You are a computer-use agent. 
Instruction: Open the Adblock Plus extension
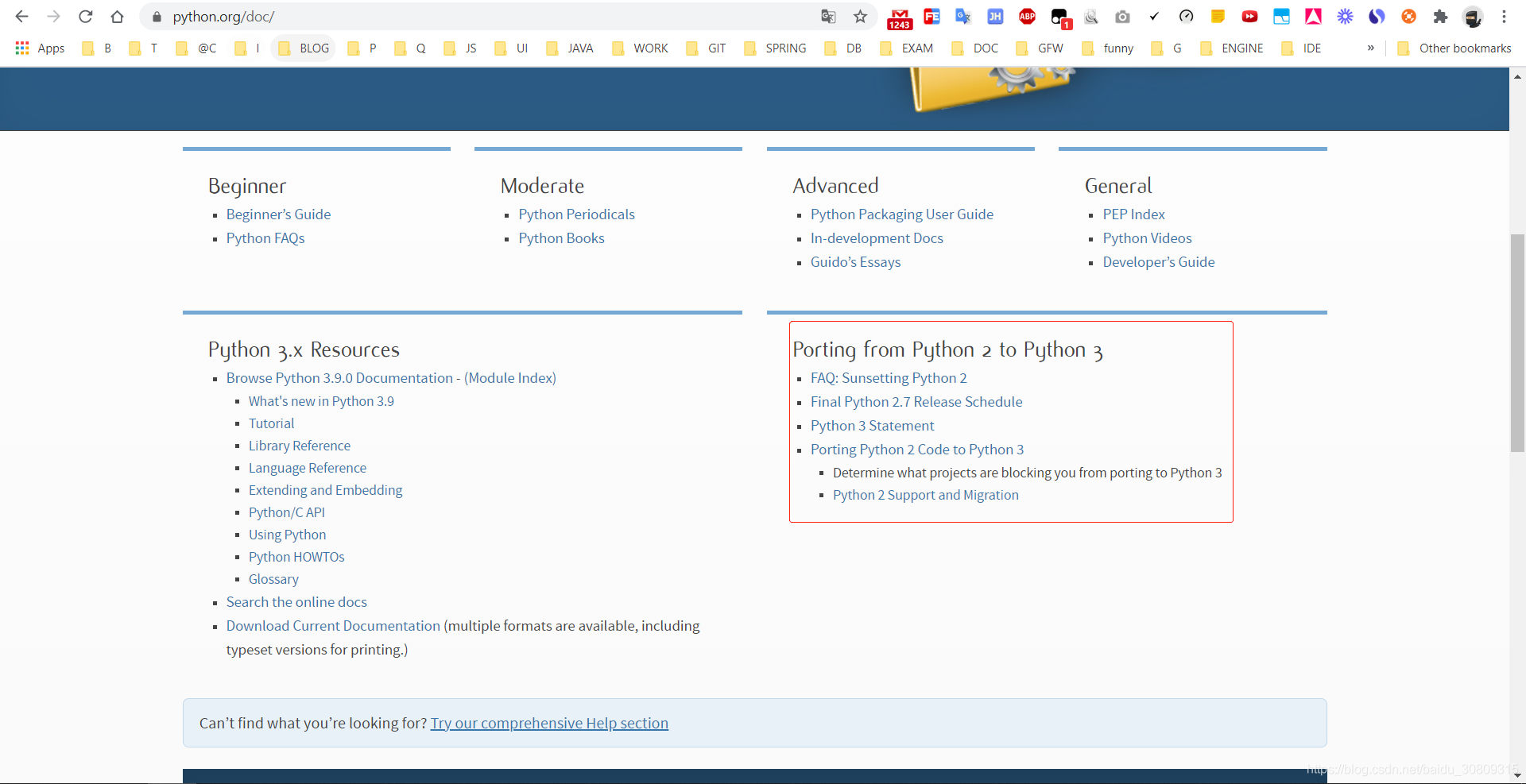pos(1027,17)
